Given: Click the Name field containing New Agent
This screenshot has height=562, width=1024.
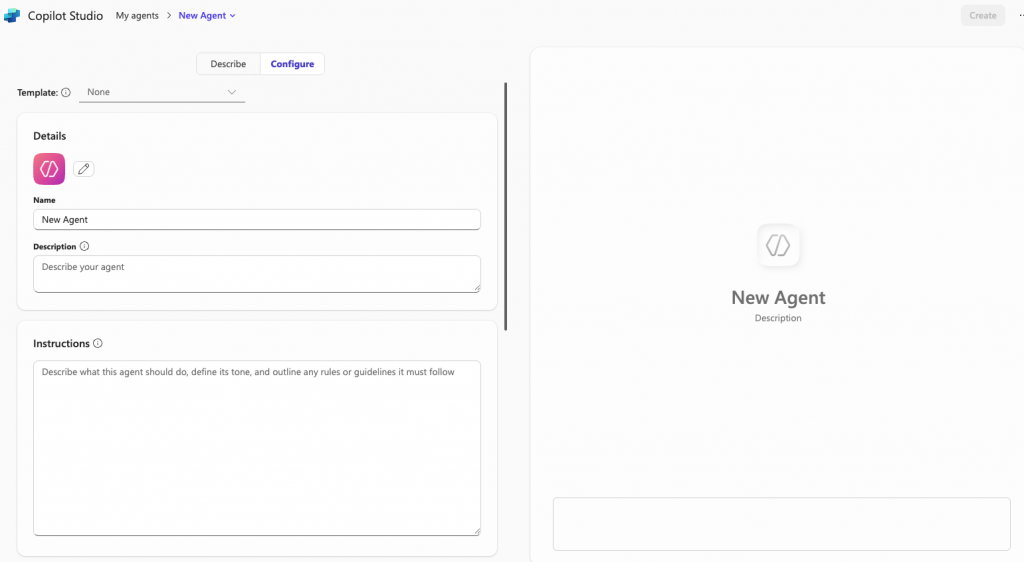Looking at the screenshot, I should (257, 219).
